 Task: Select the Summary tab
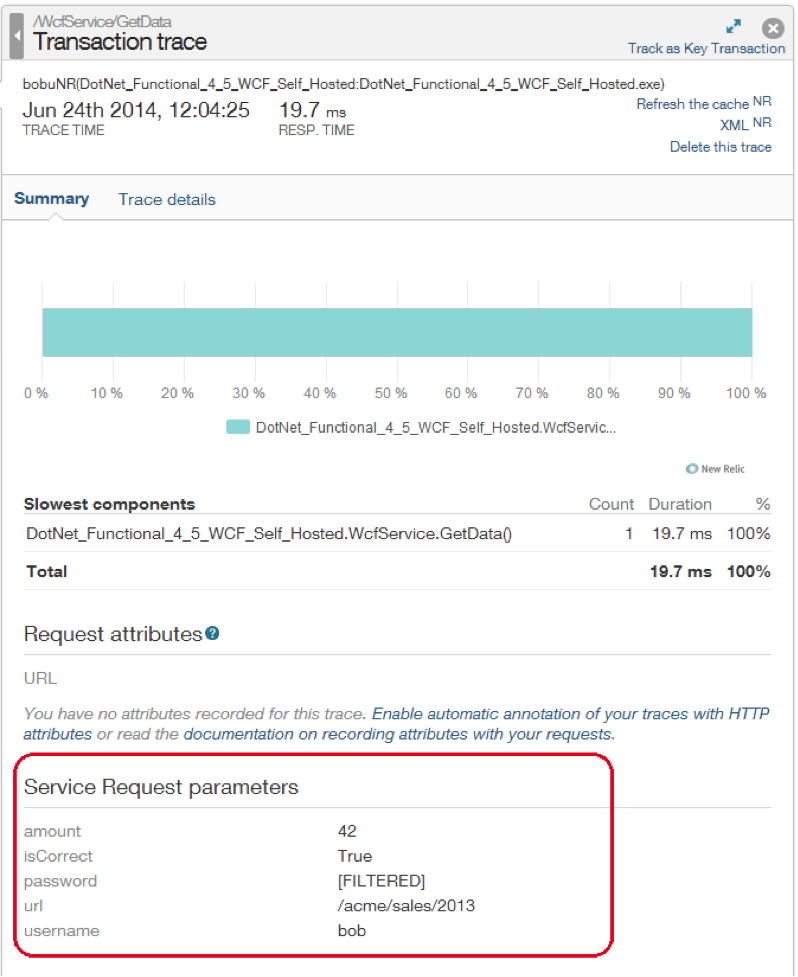51,199
